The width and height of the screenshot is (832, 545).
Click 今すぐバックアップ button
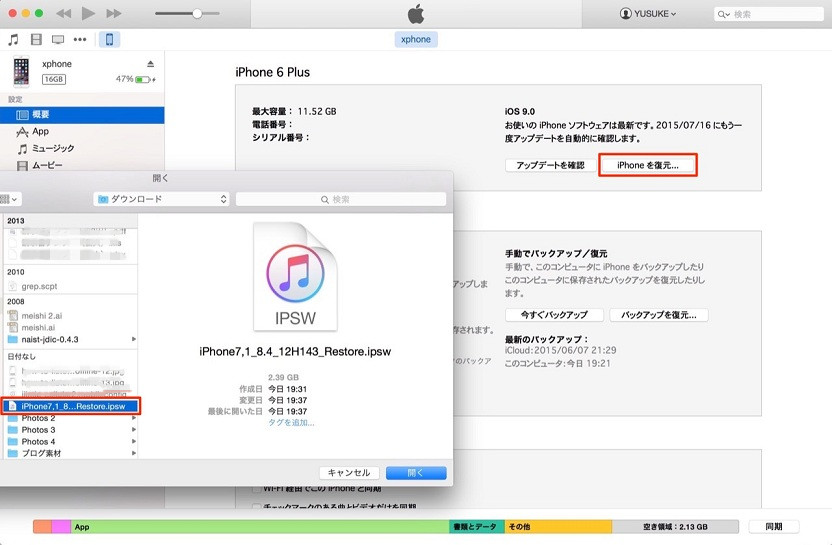pos(554,315)
